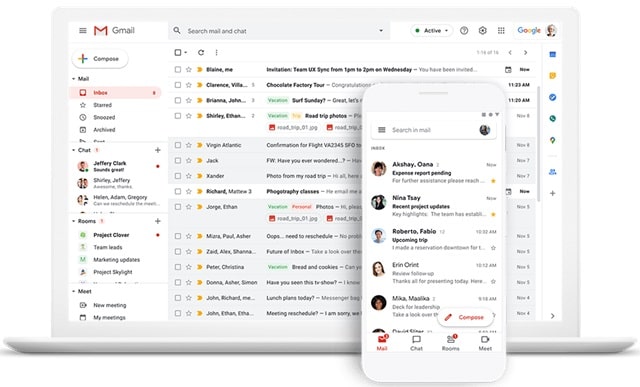Open the More options three-dot icon in toolbar

[216, 52]
